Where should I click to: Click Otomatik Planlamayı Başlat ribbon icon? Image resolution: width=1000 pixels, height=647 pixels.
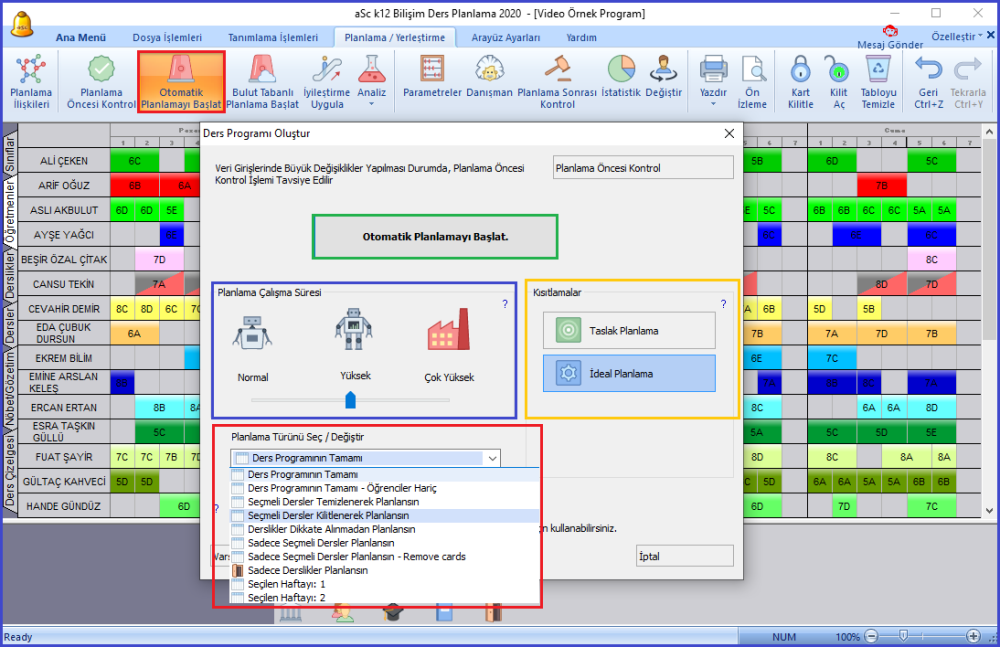[x=181, y=82]
